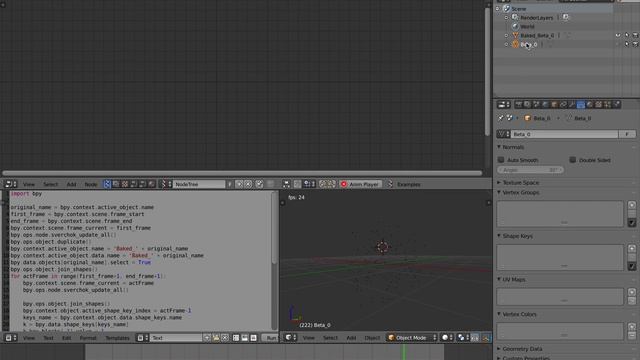Collapse the Vertex Colors panel
The width and height of the screenshot is (640, 360).
click(499, 314)
